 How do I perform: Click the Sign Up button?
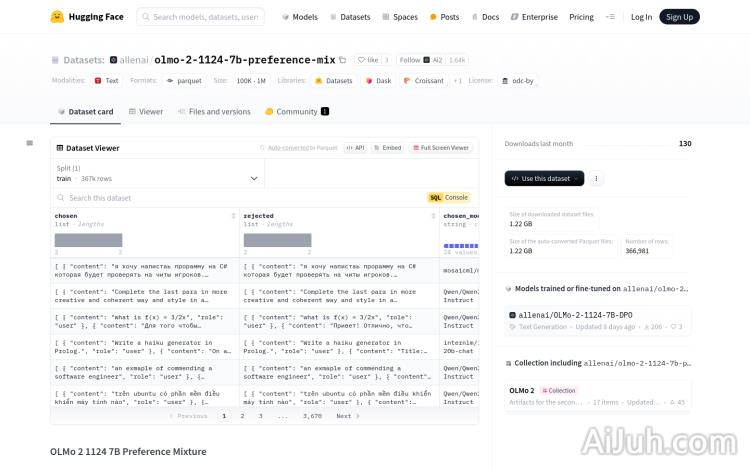[679, 17]
